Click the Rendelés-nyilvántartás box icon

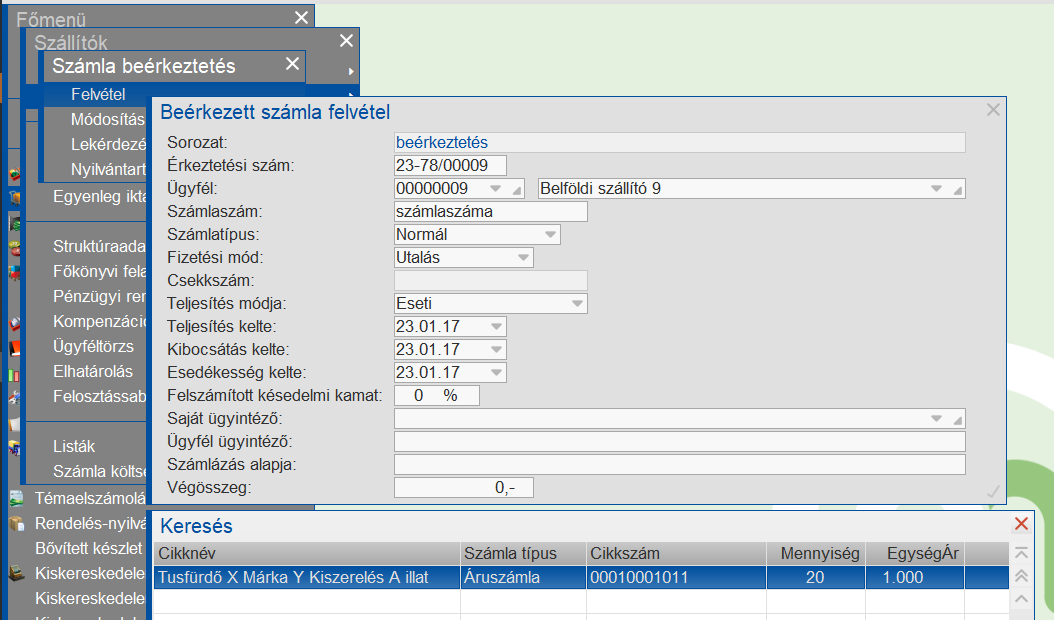(x=15, y=523)
